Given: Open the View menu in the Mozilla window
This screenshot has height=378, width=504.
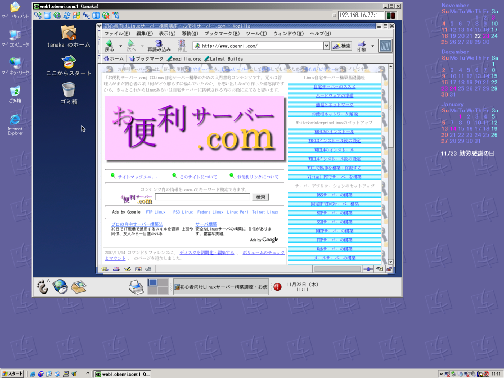Looking at the screenshot, I should [167, 33].
